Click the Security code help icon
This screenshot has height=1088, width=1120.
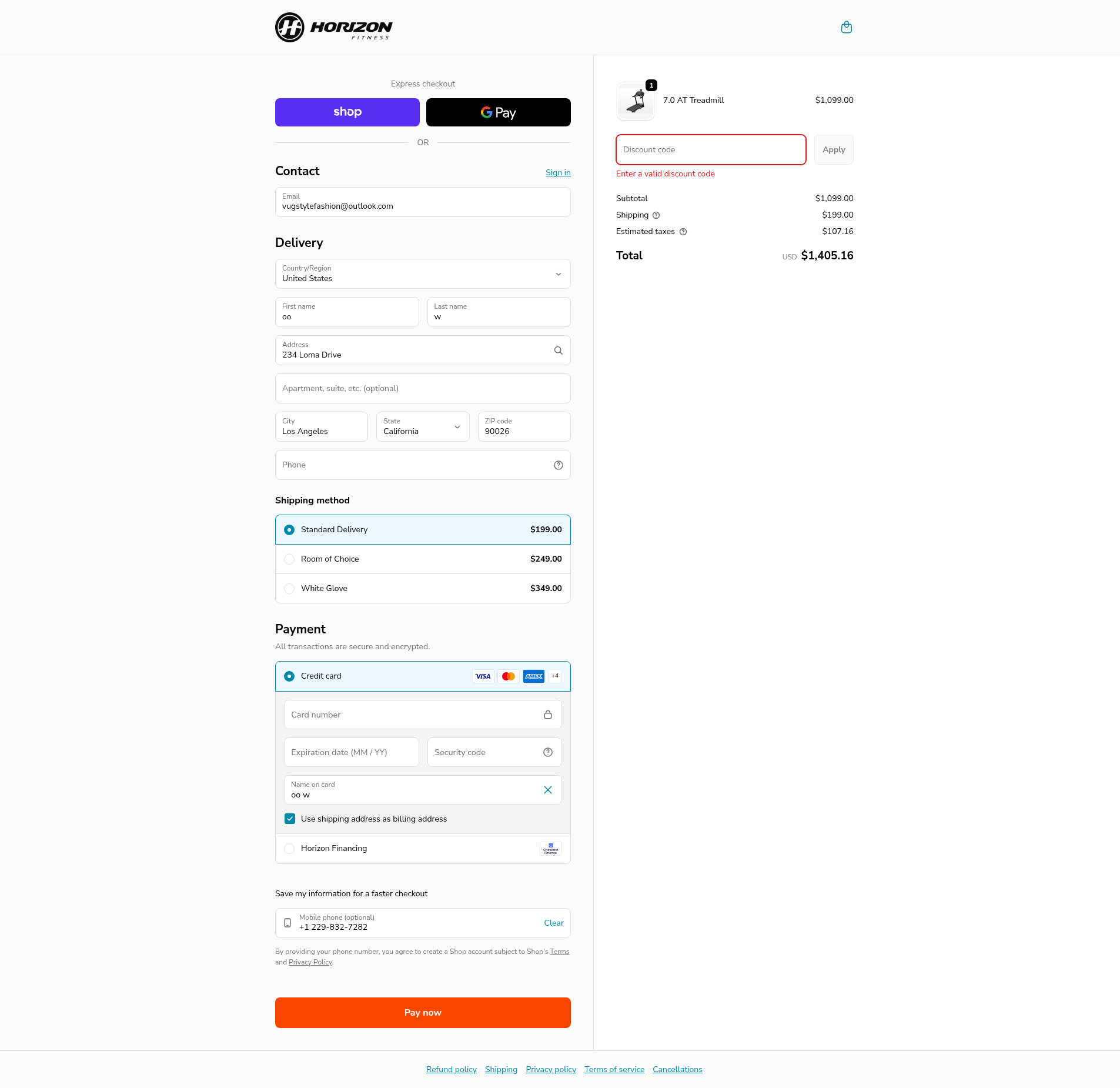[x=547, y=752]
